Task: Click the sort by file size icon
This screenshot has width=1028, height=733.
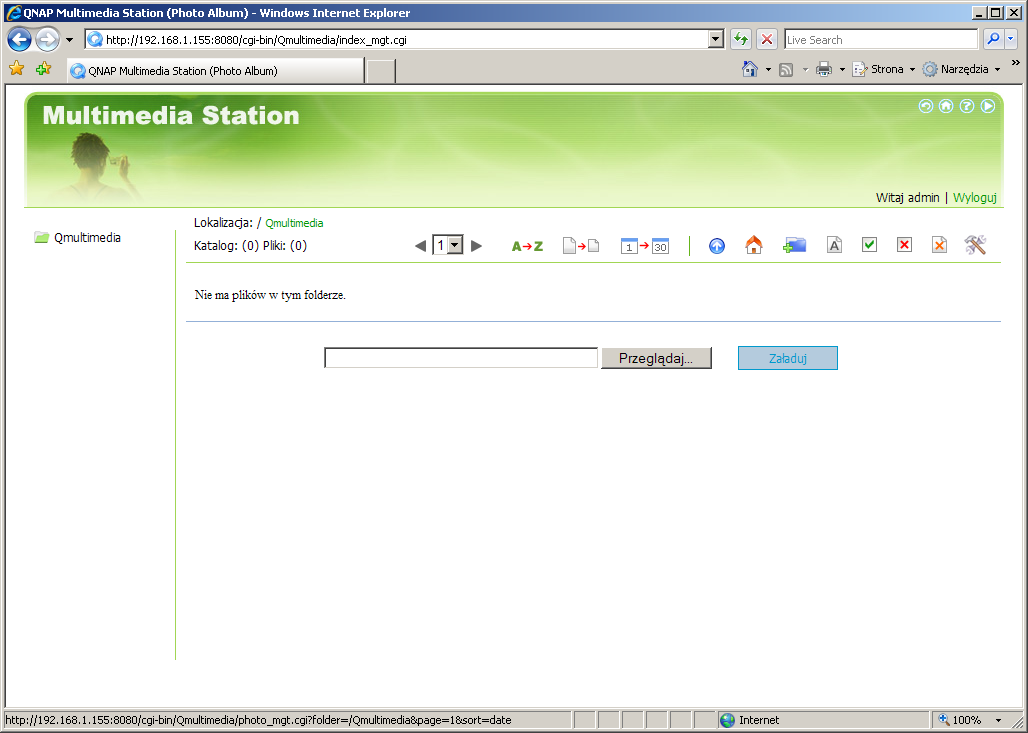Action: tap(581, 246)
